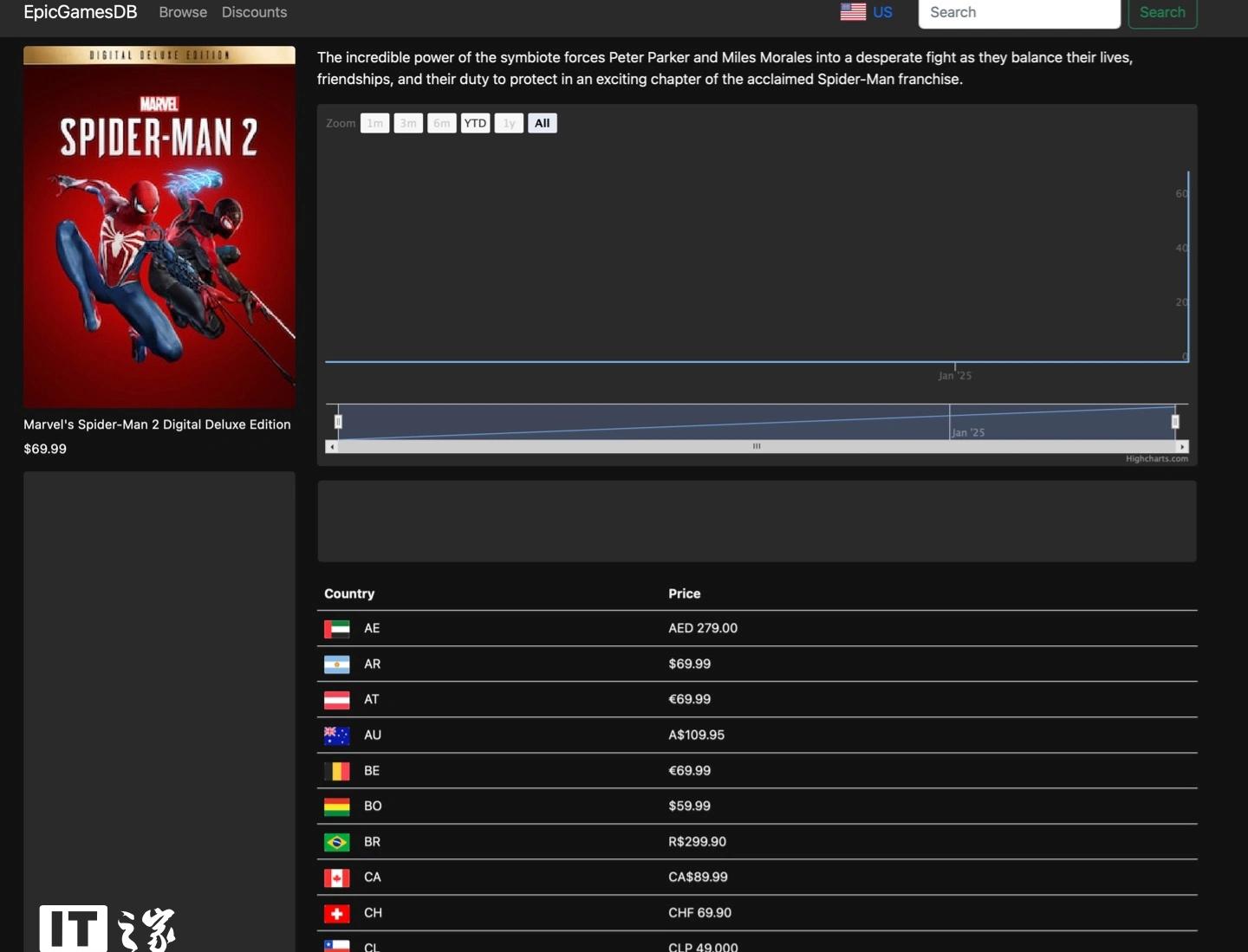Click the United Arab Emirates flag icon
The height and width of the screenshot is (952, 1248).
coord(336,629)
